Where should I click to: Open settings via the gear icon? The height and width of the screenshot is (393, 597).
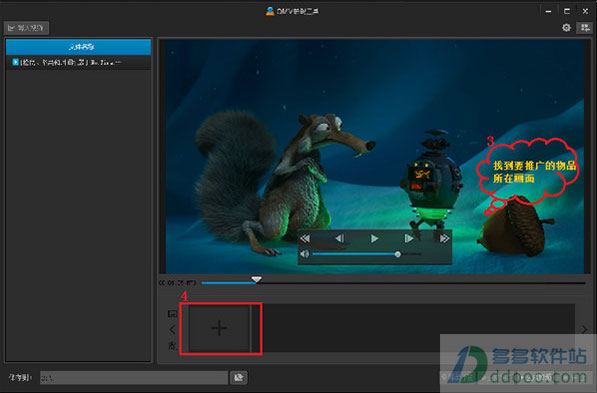click(x=566, y=28)
